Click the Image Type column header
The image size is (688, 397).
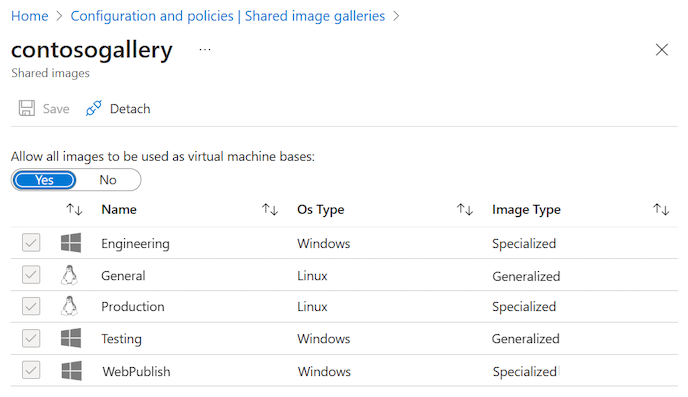527,210
